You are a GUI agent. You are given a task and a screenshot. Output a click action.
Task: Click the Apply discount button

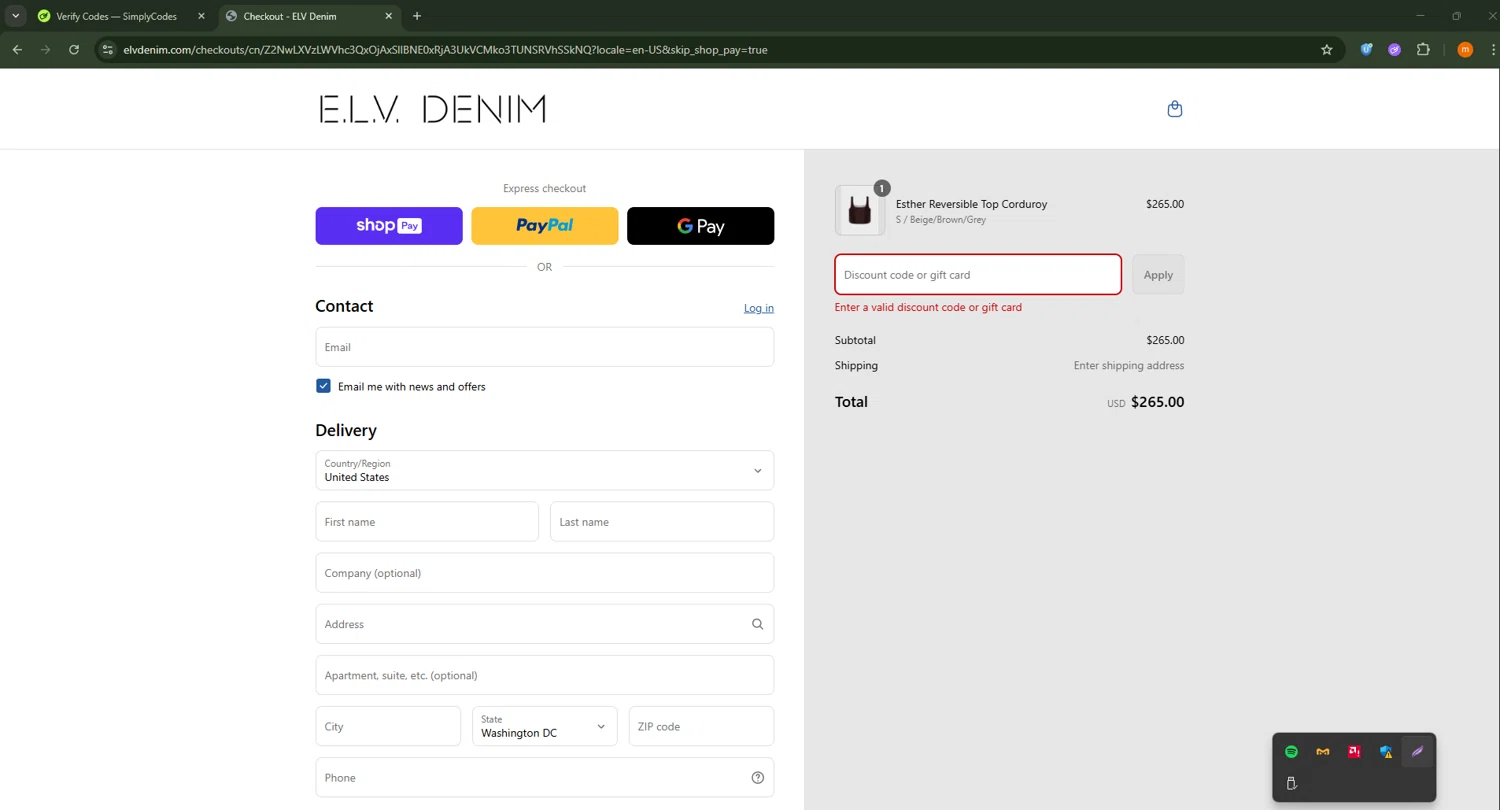pyautogui.click(x=1158, y=275)
